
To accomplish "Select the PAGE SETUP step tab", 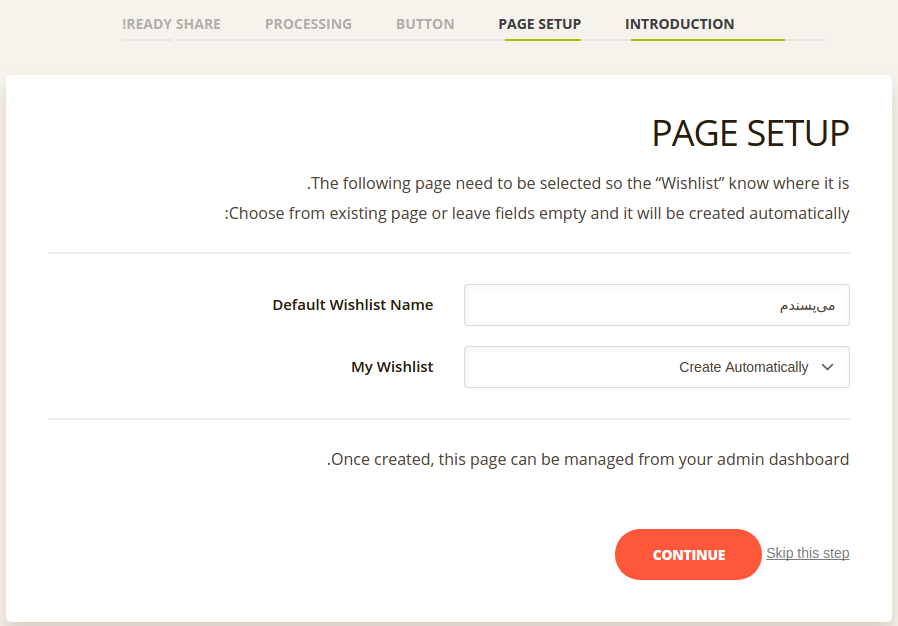I will (539, 24).
